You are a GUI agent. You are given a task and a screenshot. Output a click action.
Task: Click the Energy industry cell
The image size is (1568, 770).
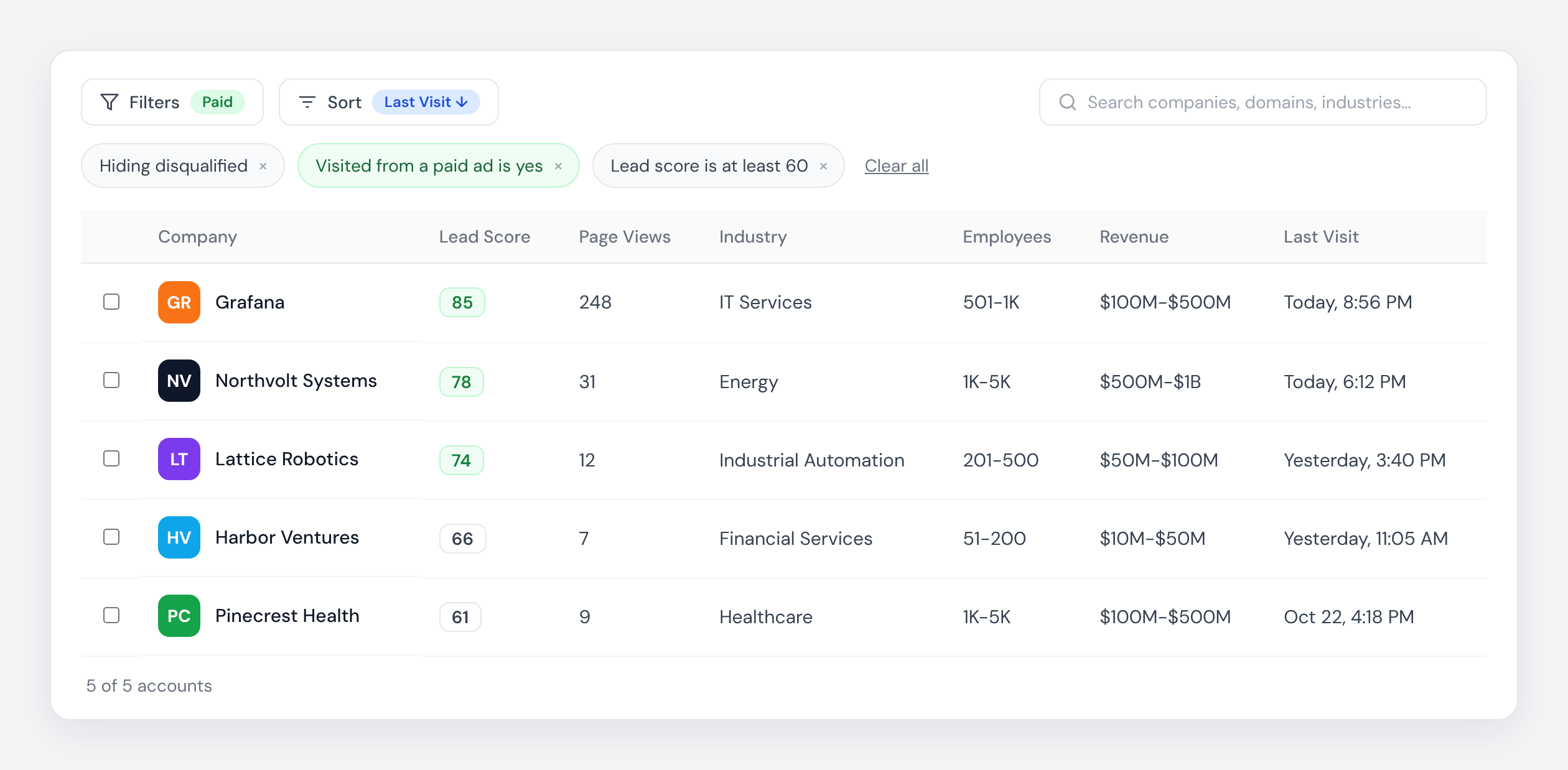click(x=749, y=382)
